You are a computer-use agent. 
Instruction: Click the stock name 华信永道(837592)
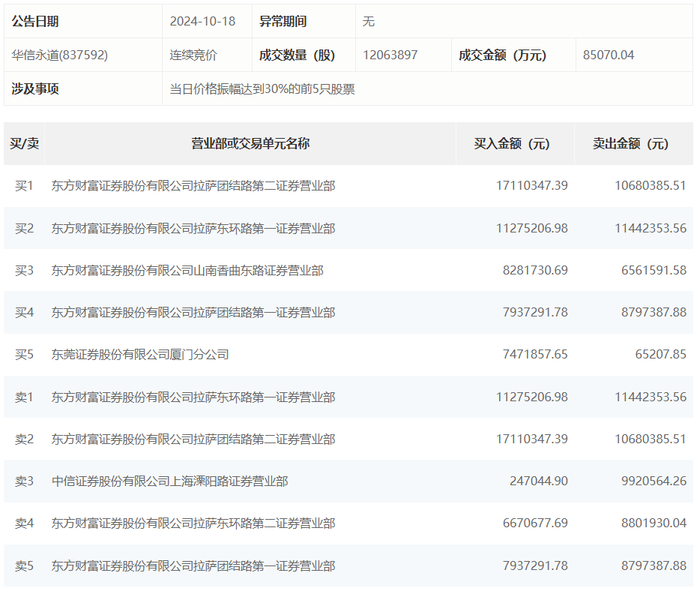(x=60, y=55)
